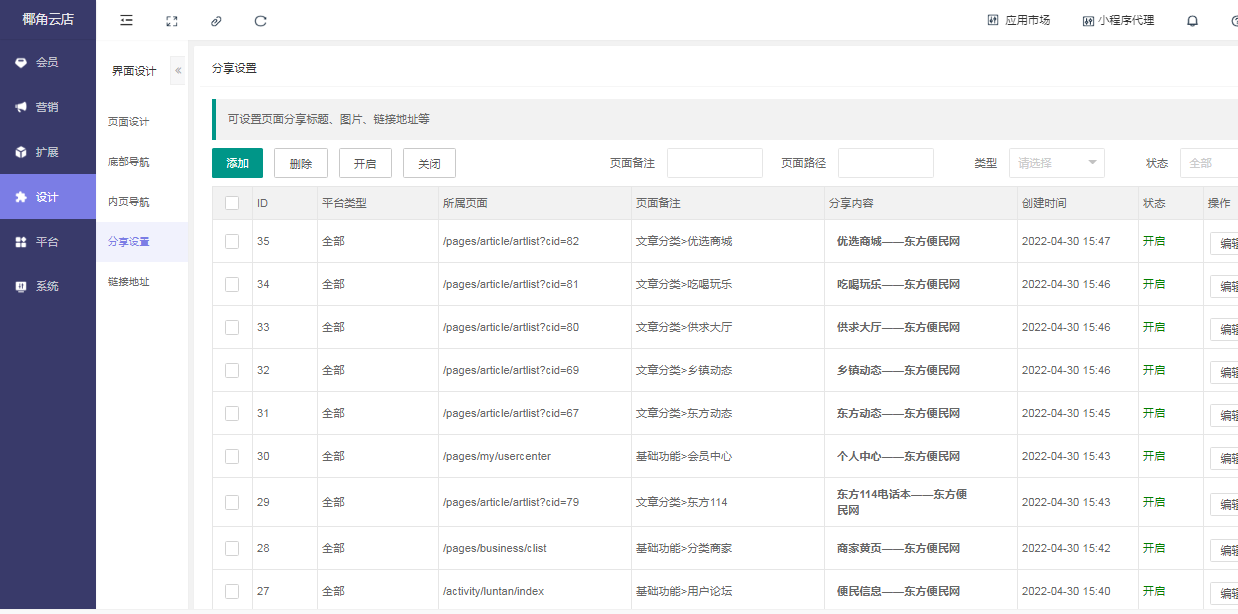Click the 页面备注 search input field

pyautogui.click(x=714, y=163)
